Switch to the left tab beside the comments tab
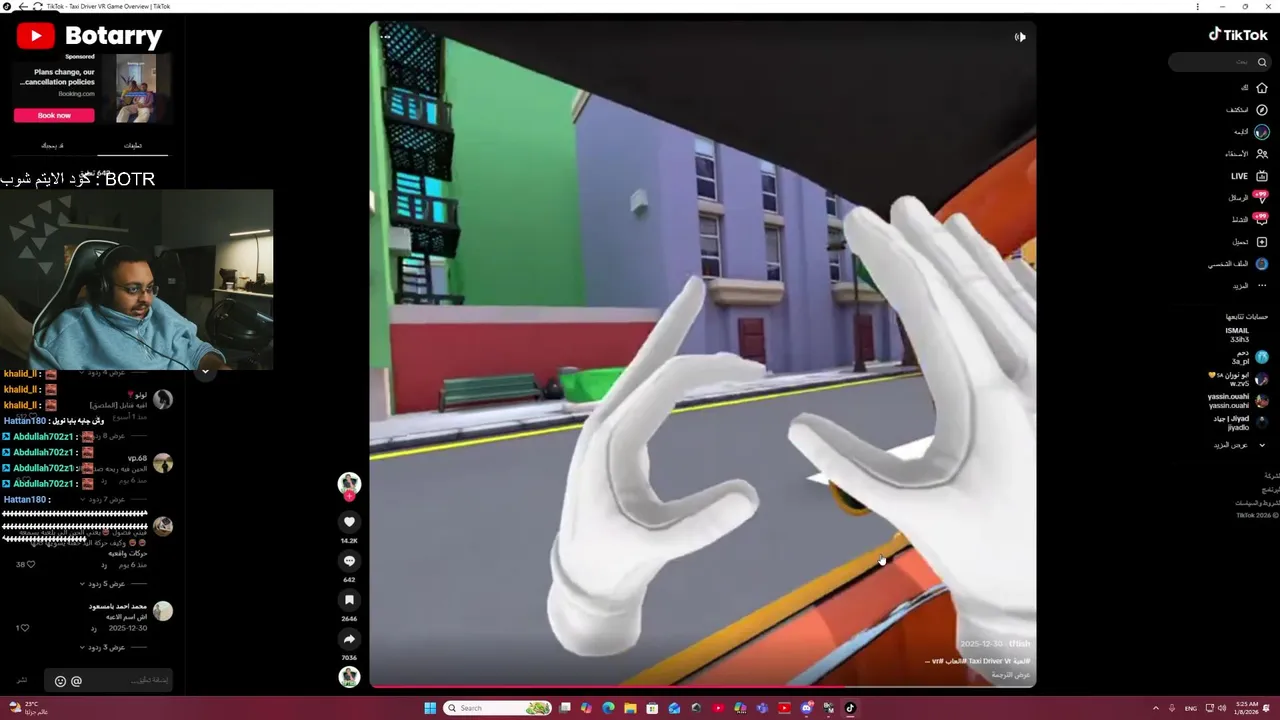 pyautogui.click(x=52, y=146)
